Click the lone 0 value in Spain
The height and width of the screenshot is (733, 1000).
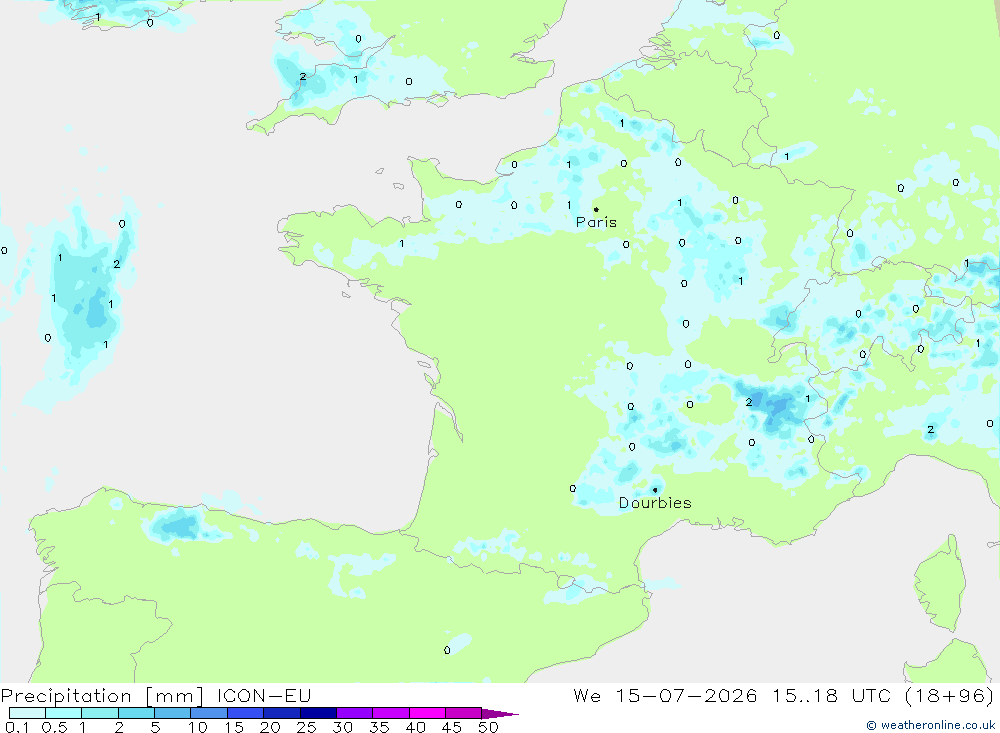pyautogui.click(x=447, y=650)
